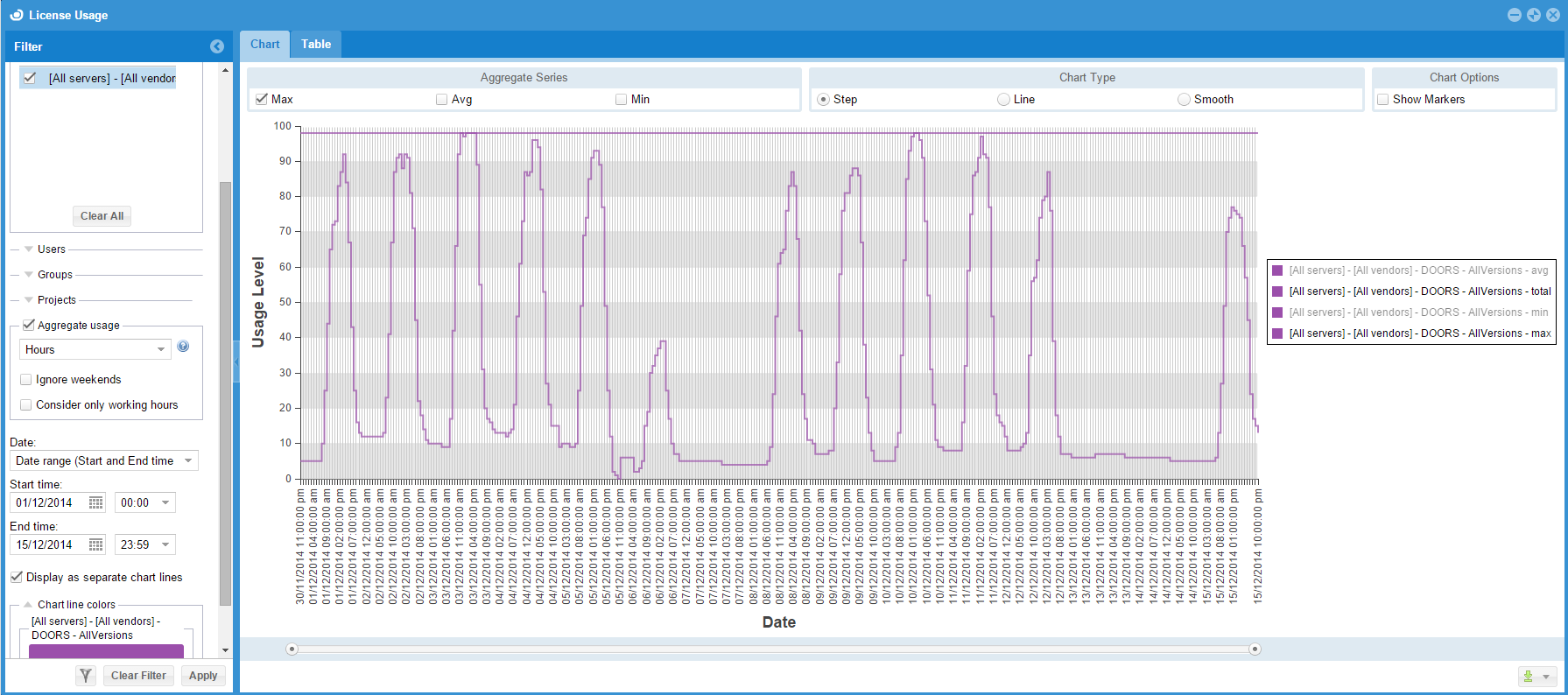Select the Smooth chart type
This screenshot has width=1568, height=695.
1184,100
